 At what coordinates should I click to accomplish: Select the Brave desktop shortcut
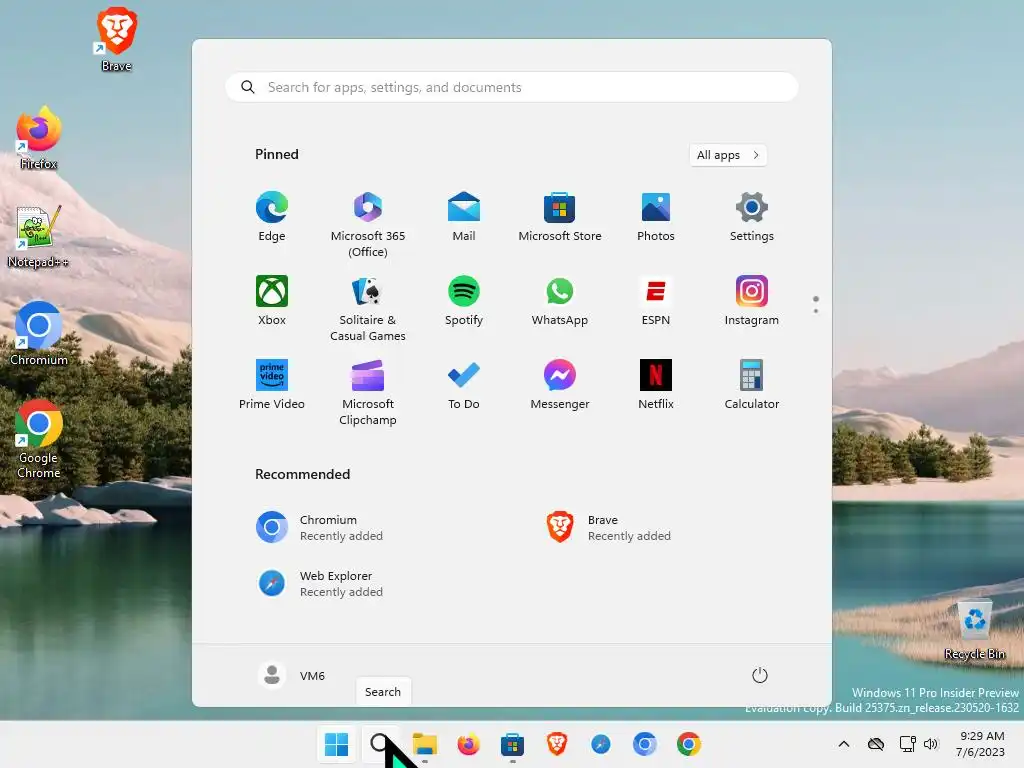pos(116,39)
